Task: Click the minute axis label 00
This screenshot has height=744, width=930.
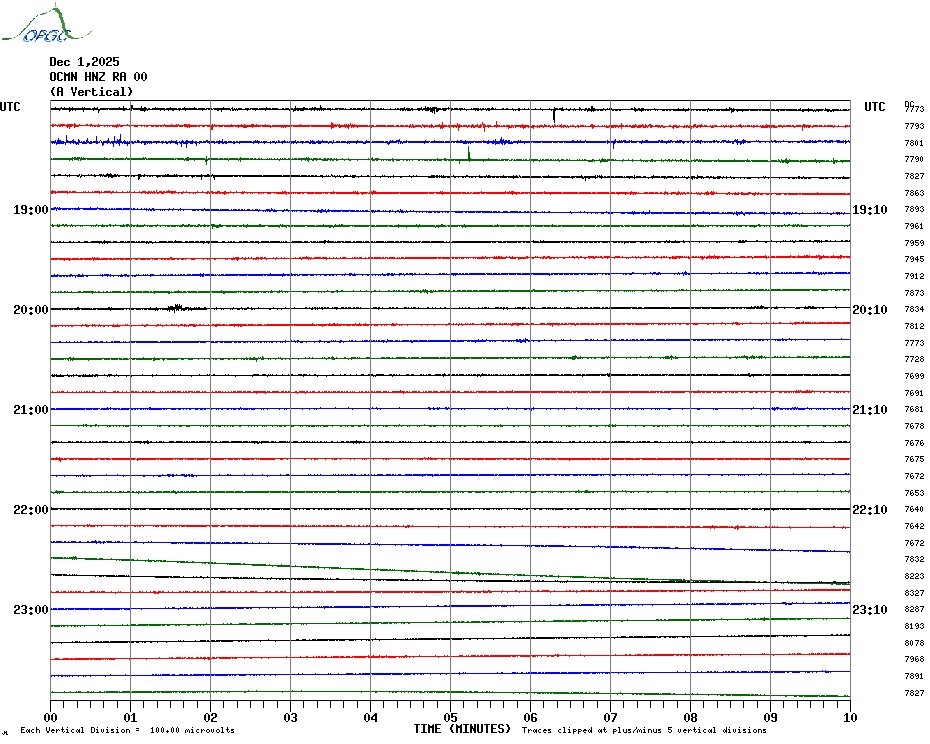Action: click(50, 717)
